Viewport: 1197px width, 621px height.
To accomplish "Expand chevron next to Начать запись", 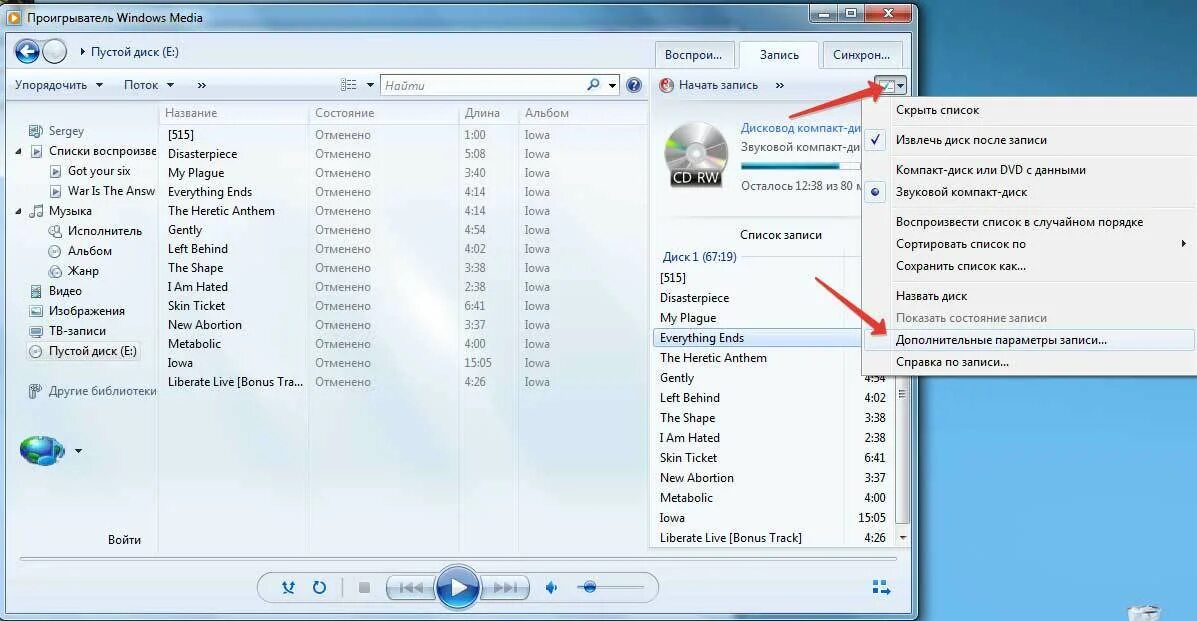I will [779, 85].
